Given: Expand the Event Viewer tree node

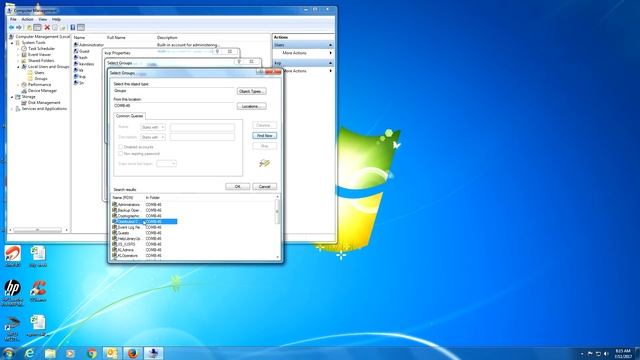Looking at the screenshot, I should click(x=18, y=55).
